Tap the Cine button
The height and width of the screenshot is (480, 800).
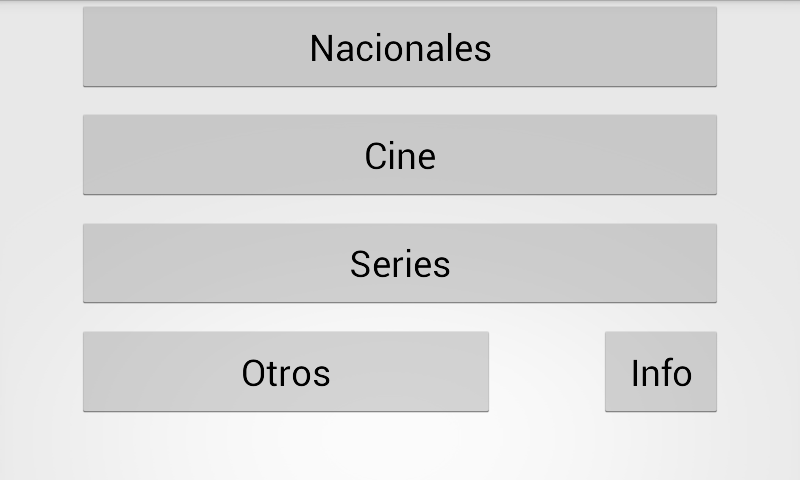click(400, 155)
